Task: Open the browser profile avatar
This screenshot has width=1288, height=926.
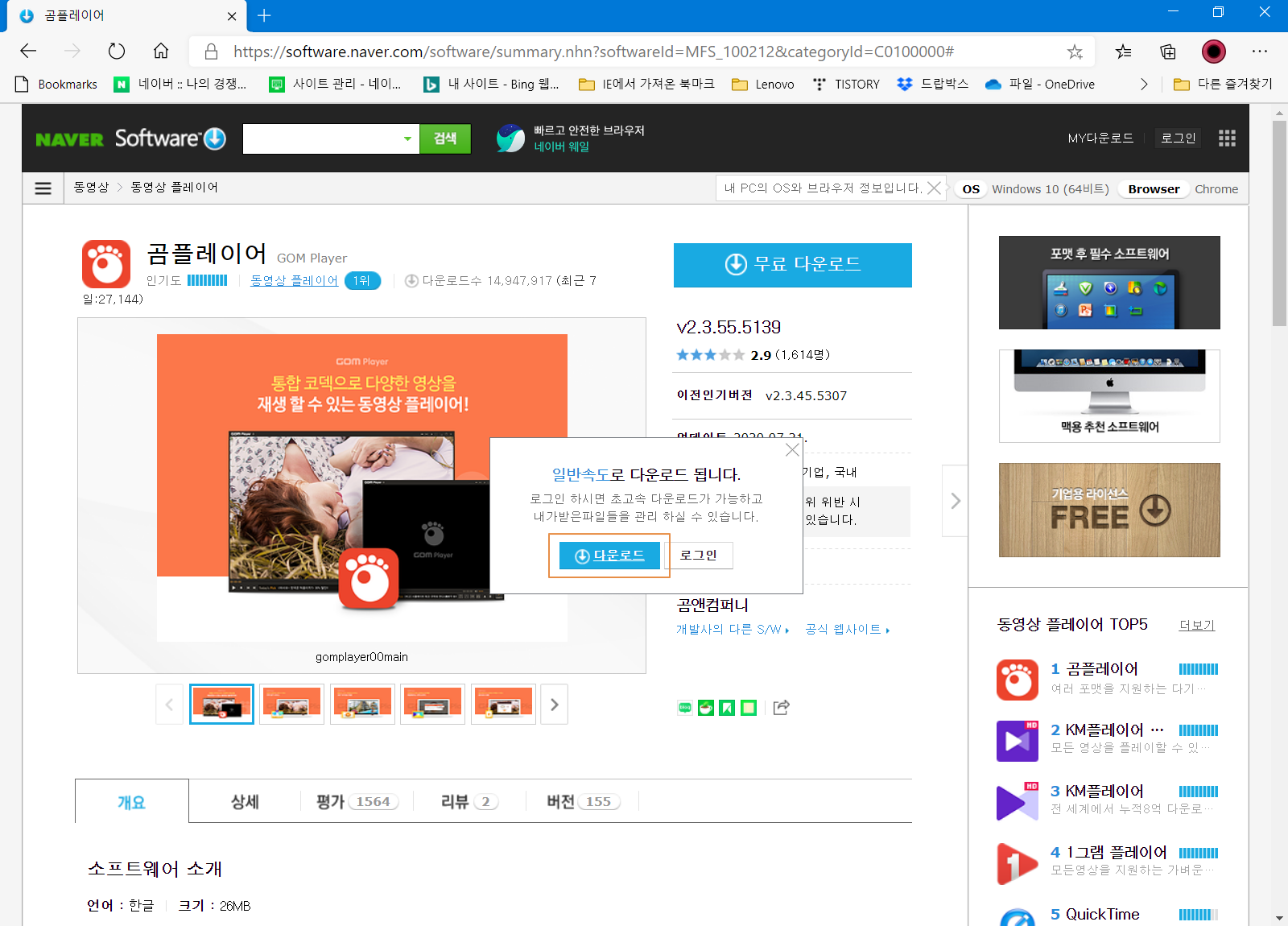Action: point(1214,52)
